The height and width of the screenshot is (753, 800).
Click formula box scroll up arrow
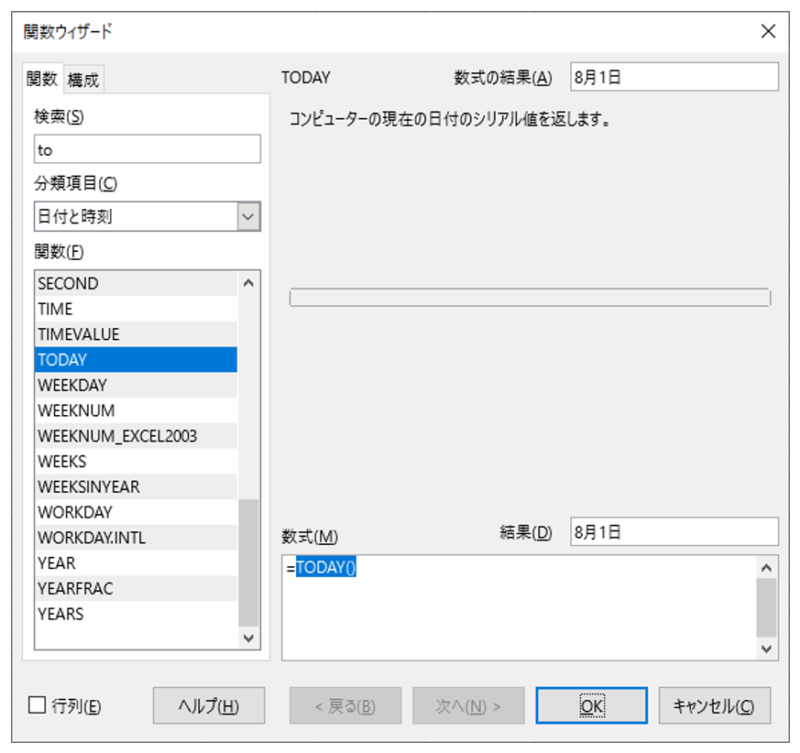[x=766, y=567]
